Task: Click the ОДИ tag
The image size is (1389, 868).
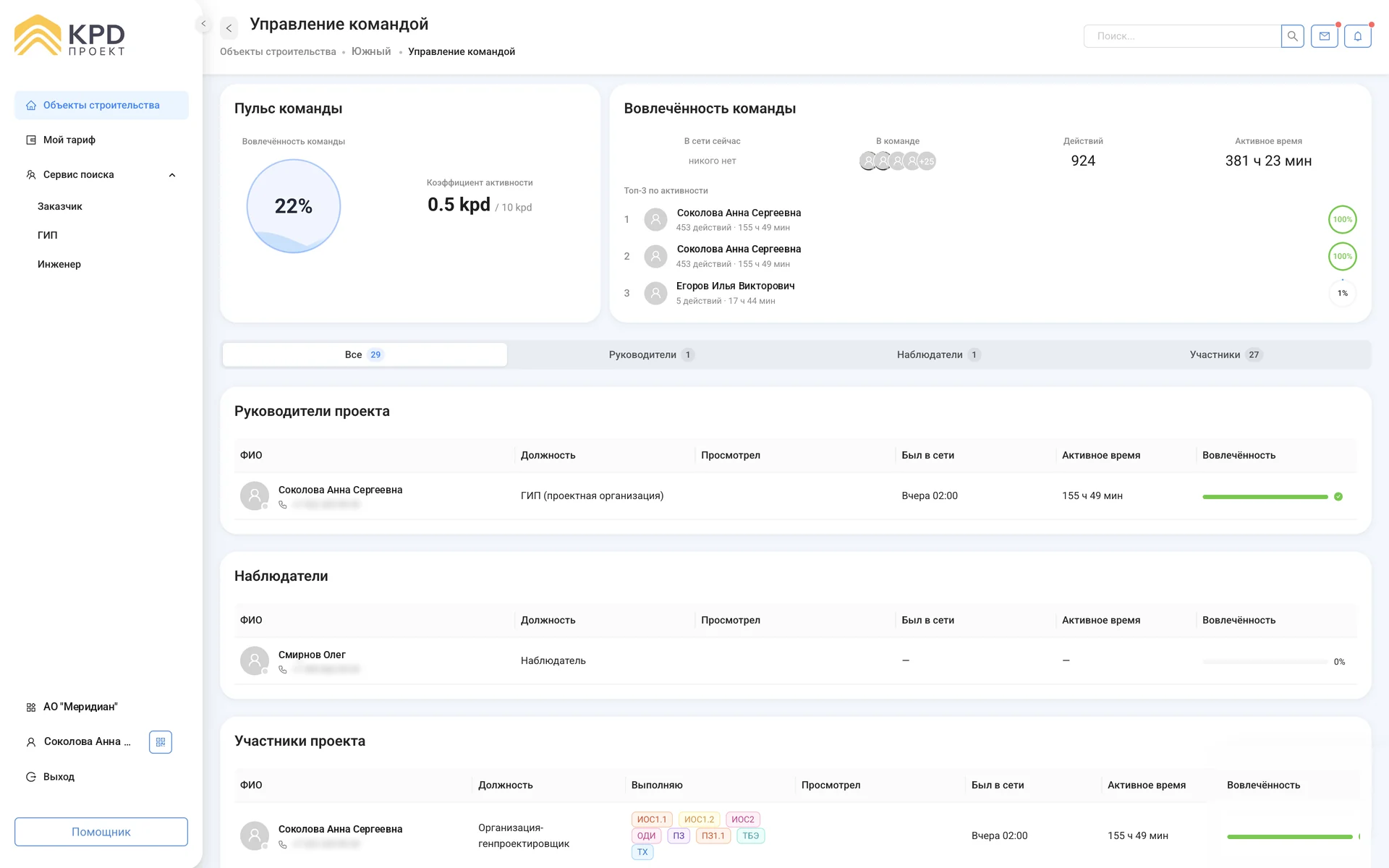Action: (x=646, y=836)
